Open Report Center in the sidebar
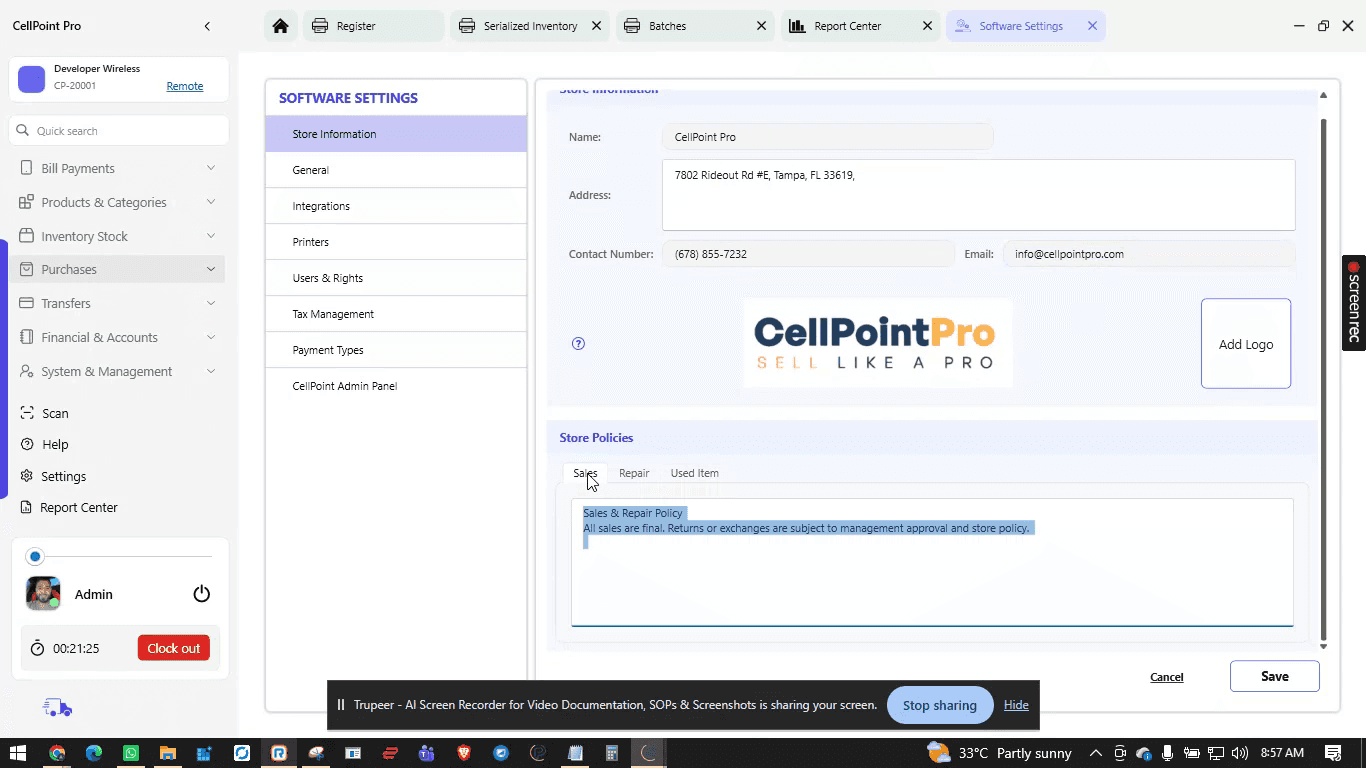The image size is (1366, 768). (69, 507)
